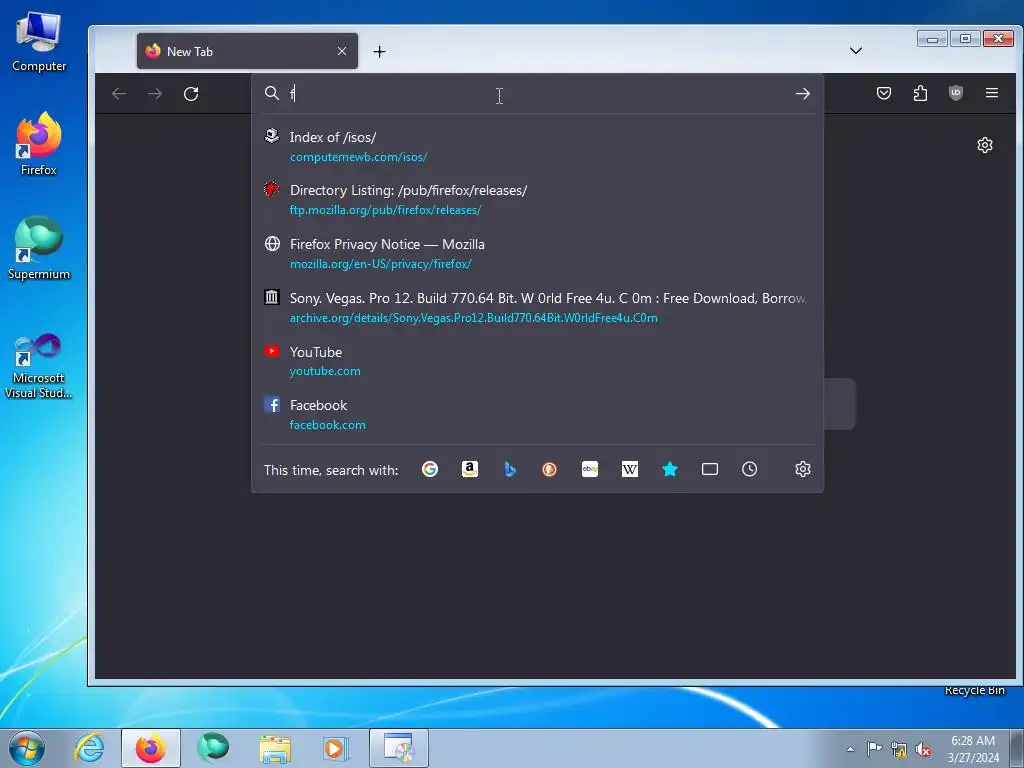
Task: Search with Bing one-off icon
Action: point(510,469)
